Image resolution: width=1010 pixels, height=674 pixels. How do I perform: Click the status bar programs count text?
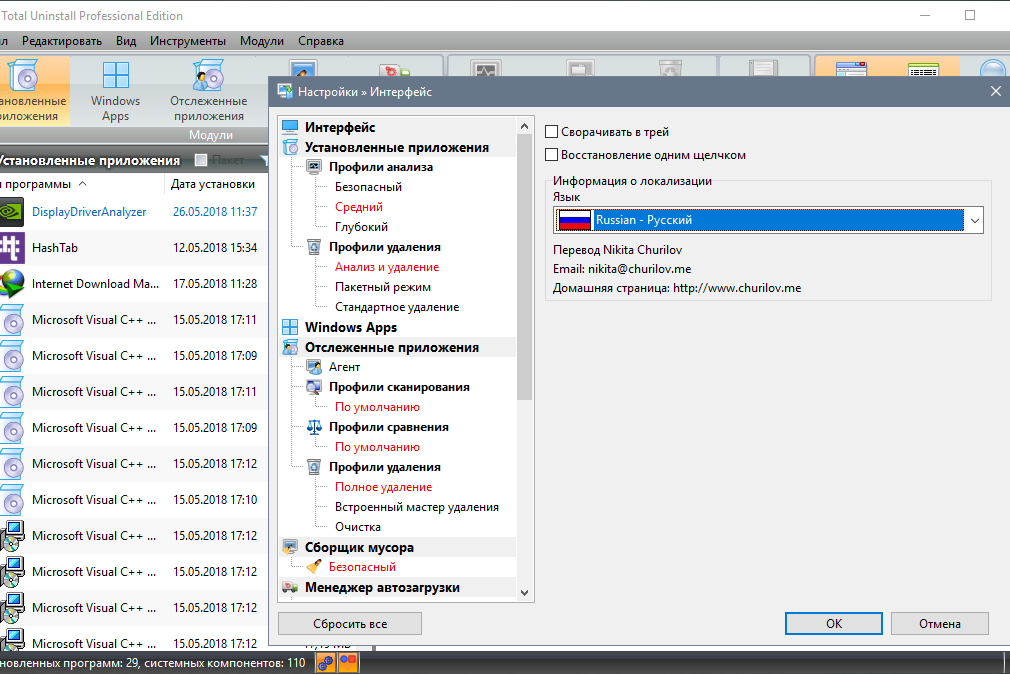pyautogui.click(x=153, y=662)
